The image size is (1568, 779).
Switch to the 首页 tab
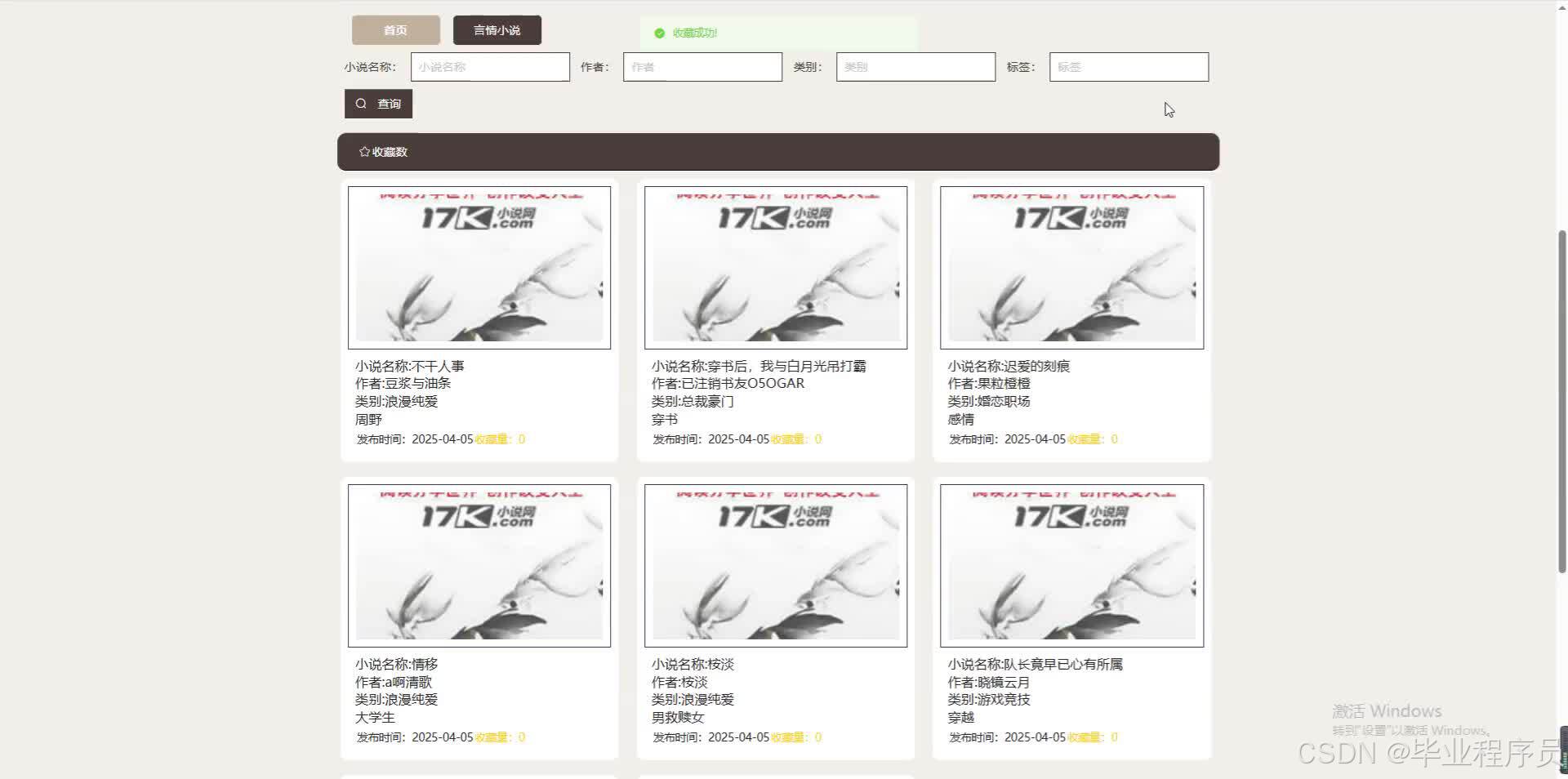pyautogui.click(x=395, y=29)
